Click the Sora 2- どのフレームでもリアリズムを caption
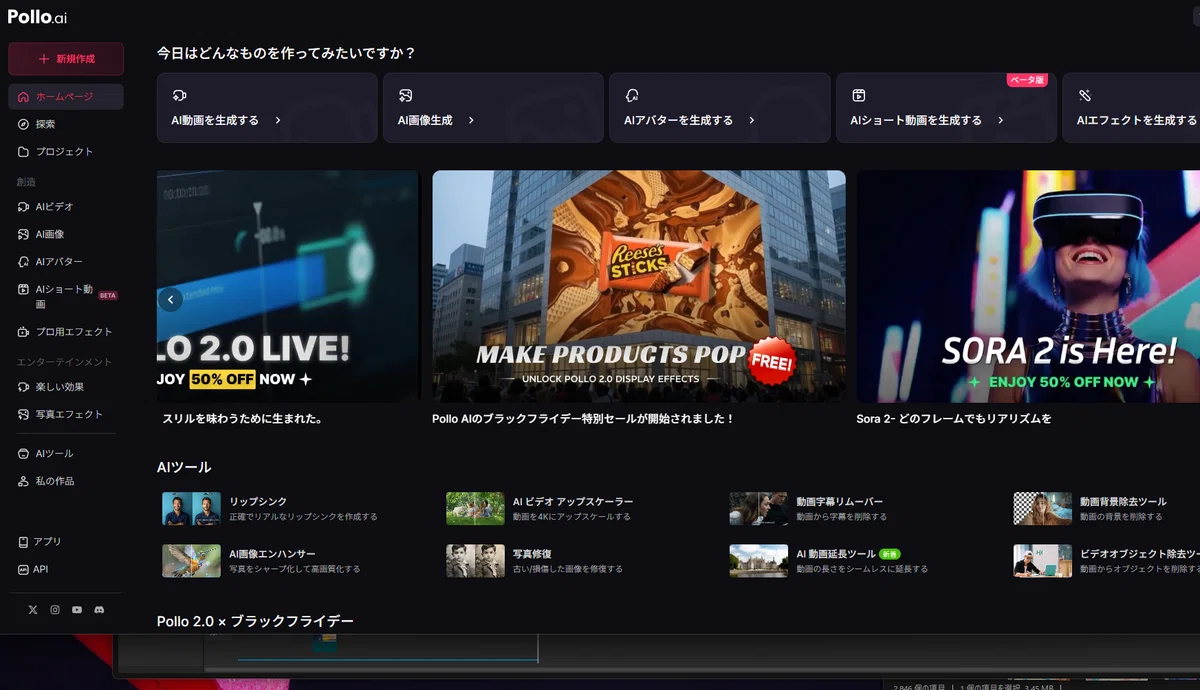This screenshot has width=1200, height=690. pyautogui.click(x=954, y=419)
